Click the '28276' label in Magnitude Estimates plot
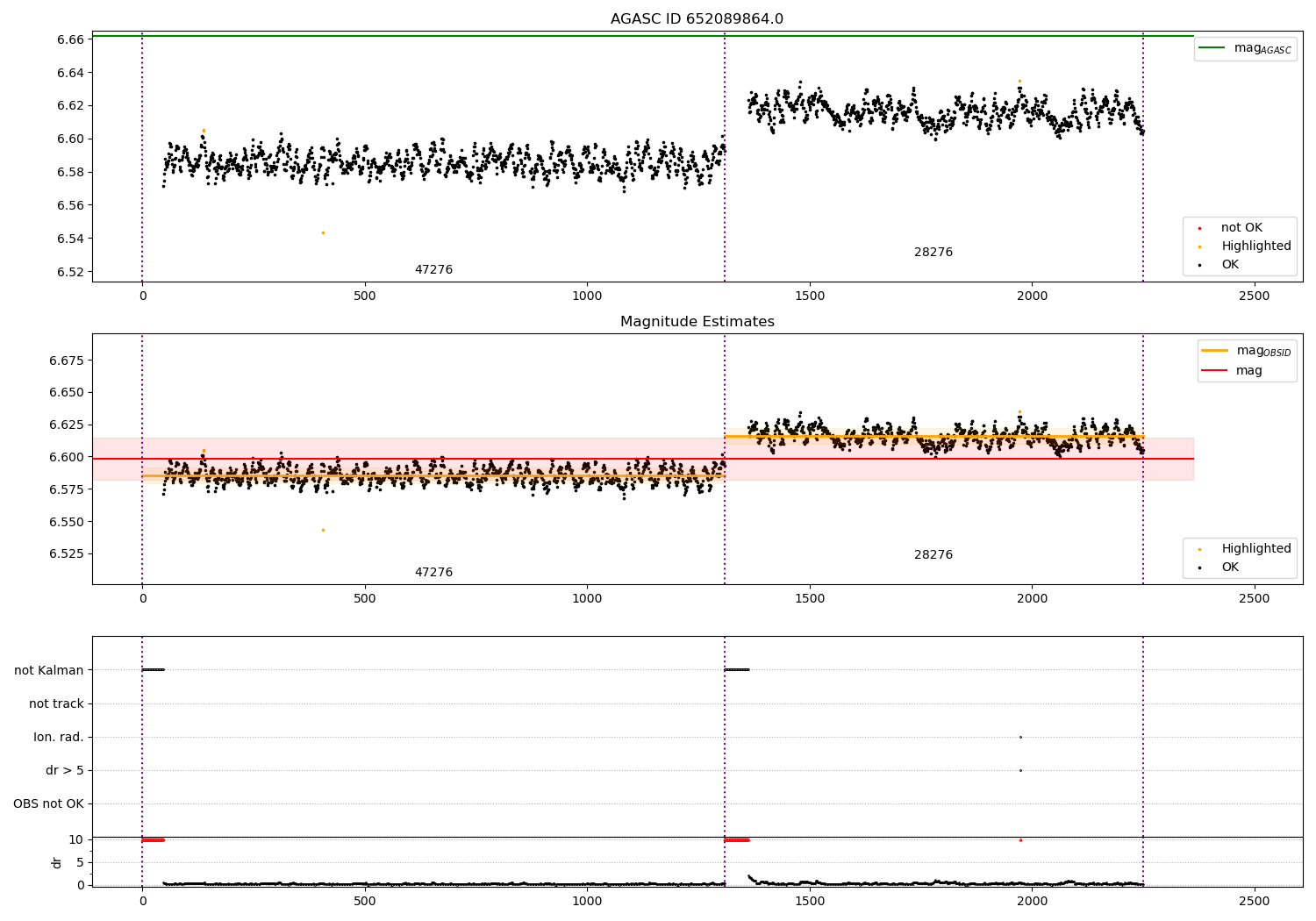The width and height of the screenshot is (1316, 921). pyautogui.click(x=933, y=554)
